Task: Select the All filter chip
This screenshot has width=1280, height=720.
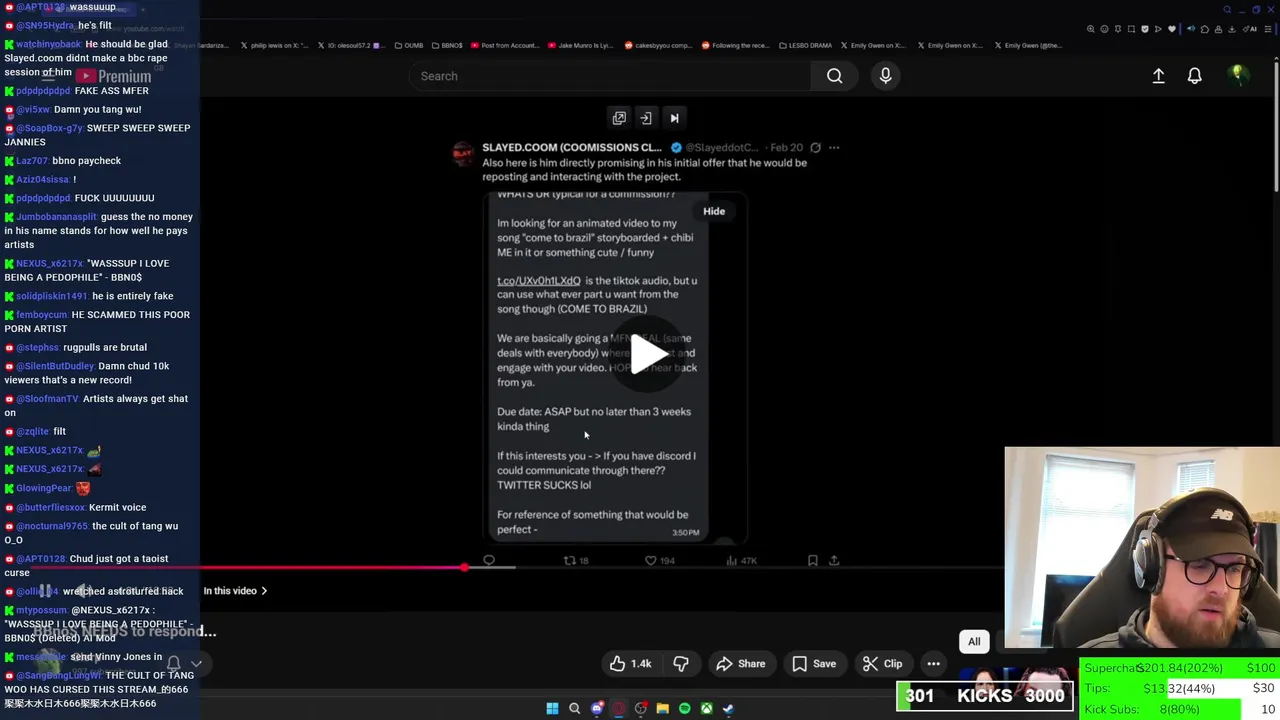Action: (x=974, y=642)
